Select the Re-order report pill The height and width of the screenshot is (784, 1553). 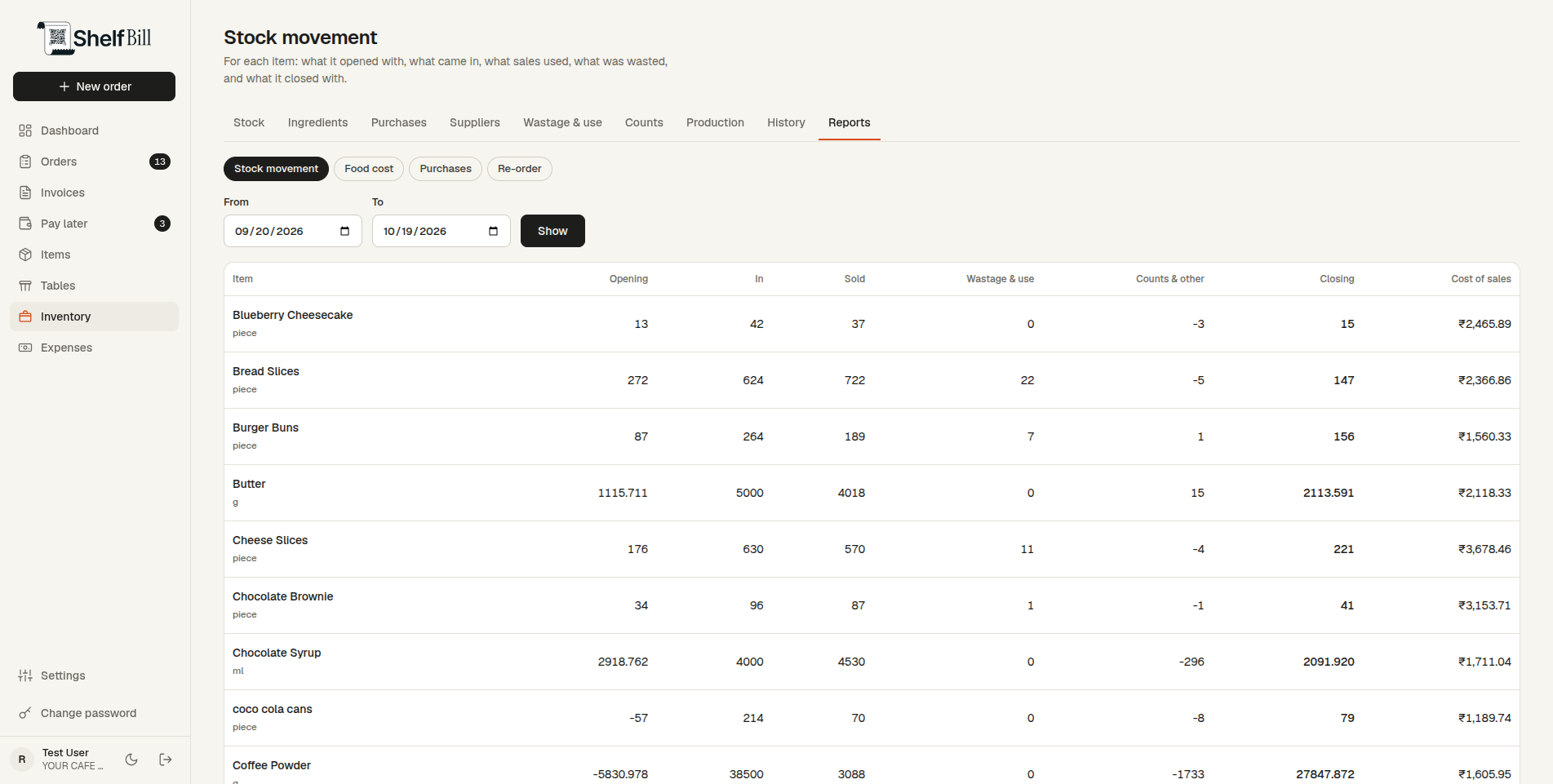pos(520,169)
